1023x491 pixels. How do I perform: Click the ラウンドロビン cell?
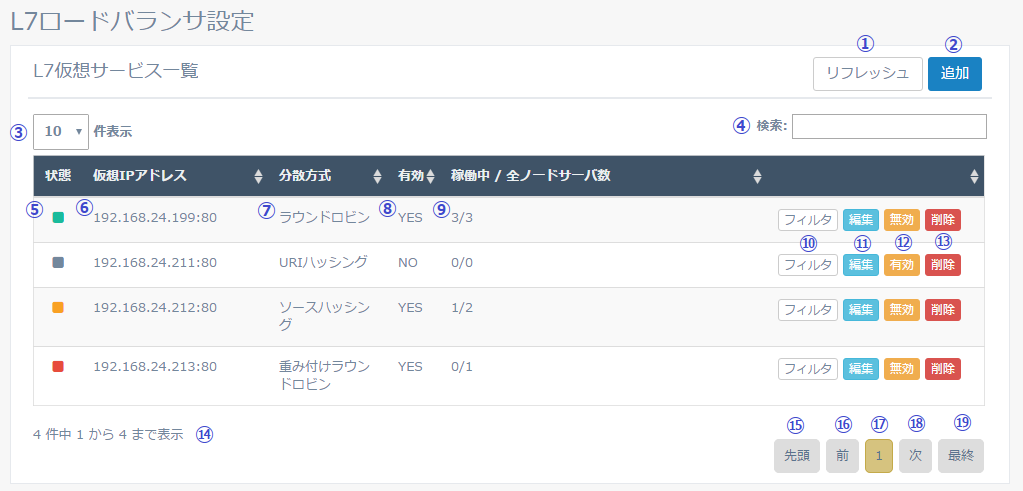[x=324, y=217]
